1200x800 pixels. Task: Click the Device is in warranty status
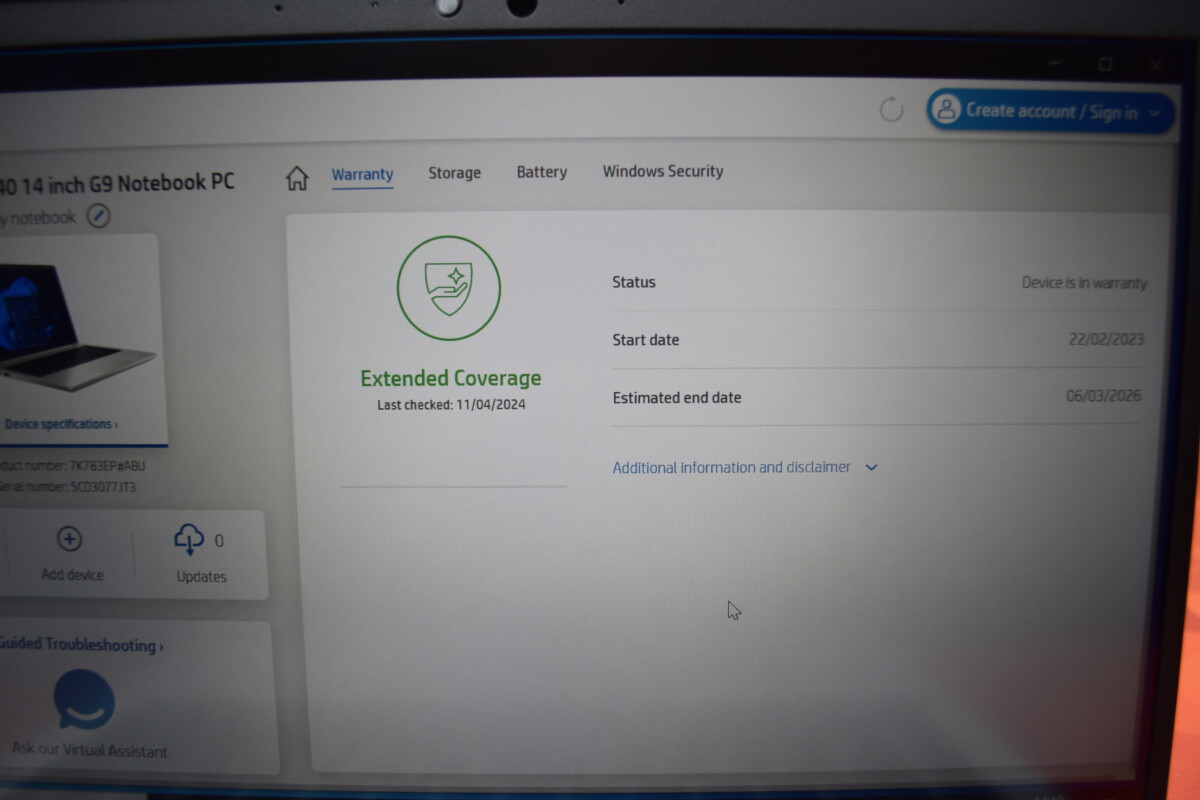click(1084, 283)
